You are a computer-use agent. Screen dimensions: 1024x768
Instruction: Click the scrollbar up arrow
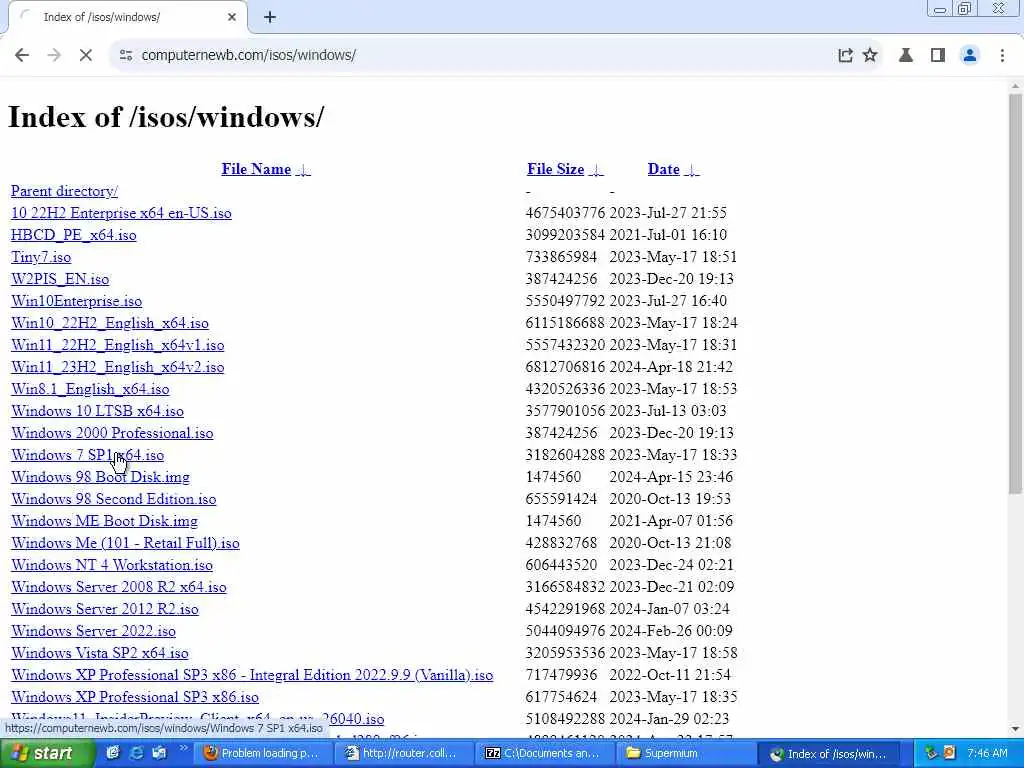(x=1015, y=86)
